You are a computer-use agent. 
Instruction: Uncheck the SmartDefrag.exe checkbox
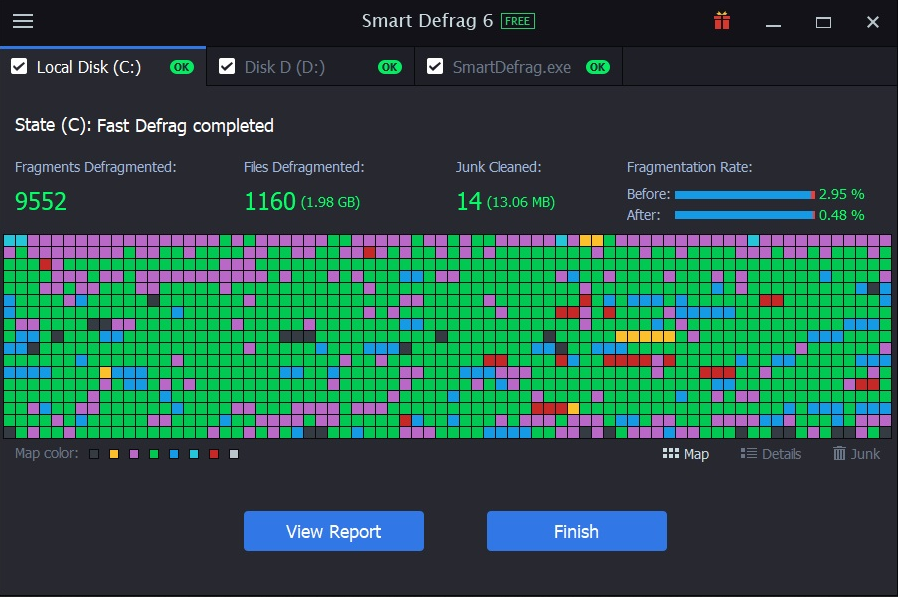(x=435, y=66)
